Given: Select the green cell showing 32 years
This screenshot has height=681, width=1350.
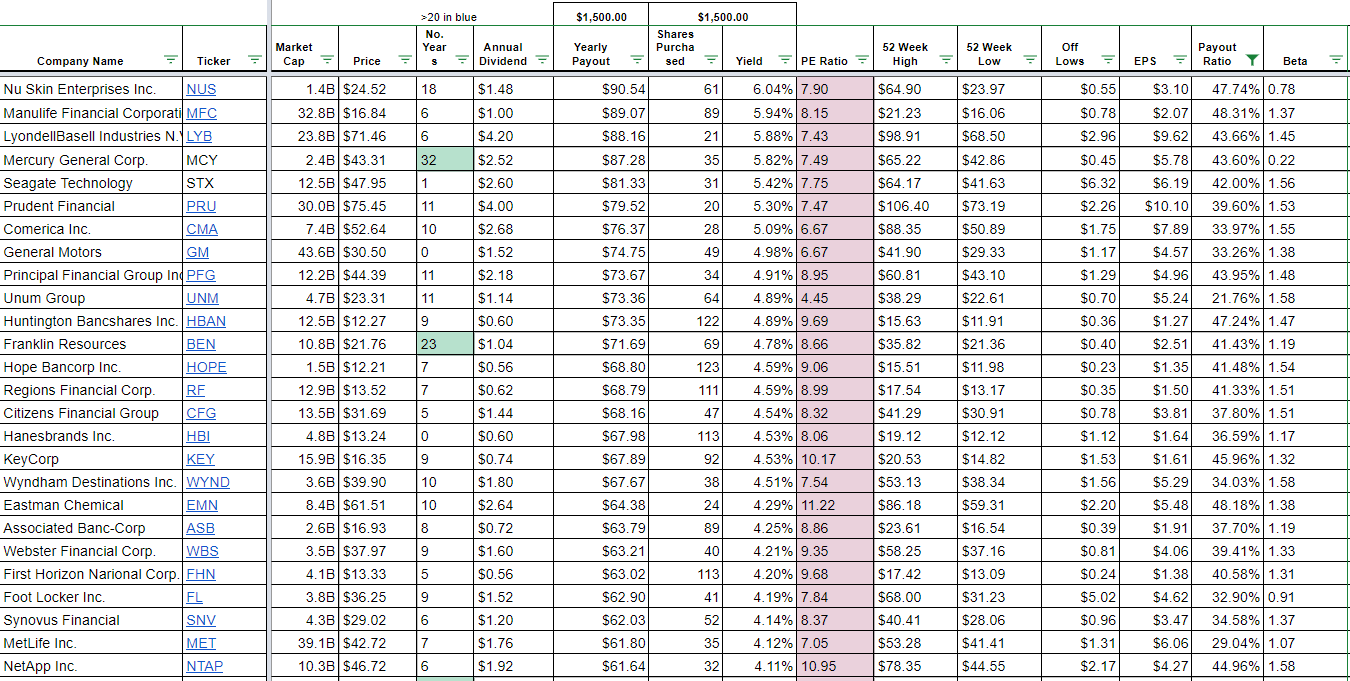Looking at the screenshot, I should point(445,160).
